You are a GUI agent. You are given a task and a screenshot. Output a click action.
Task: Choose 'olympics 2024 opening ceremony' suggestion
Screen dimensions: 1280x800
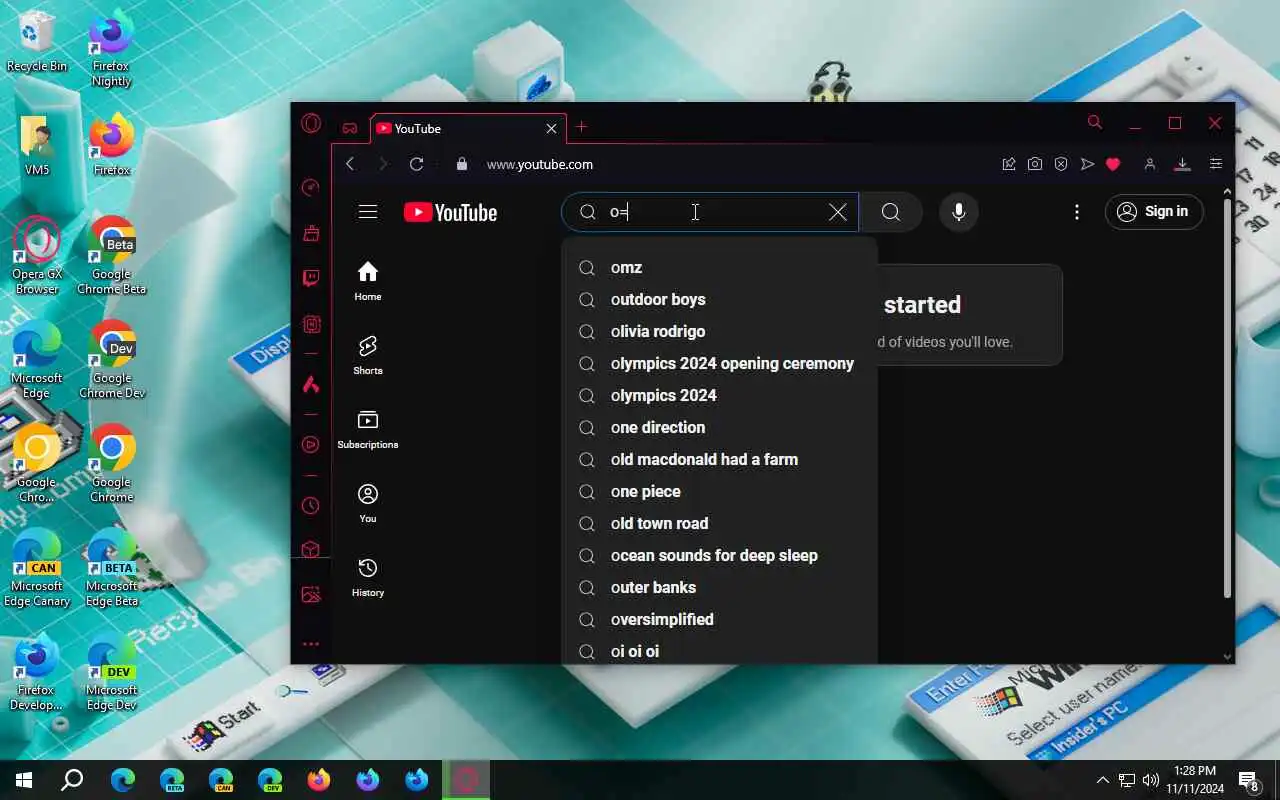tap(720, 364)
